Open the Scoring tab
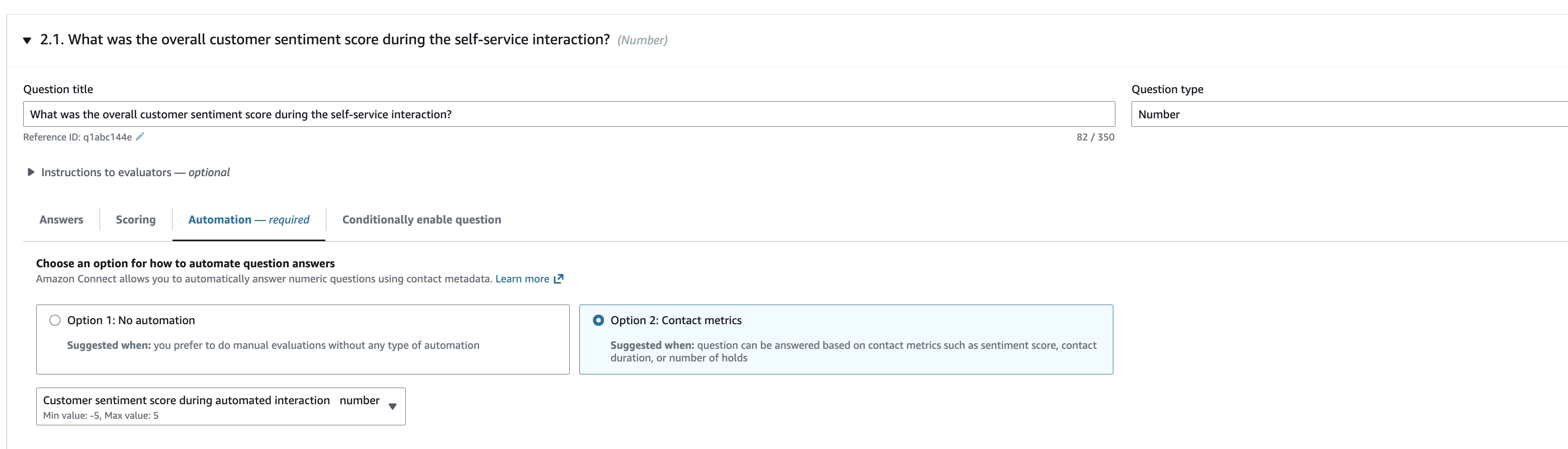 point(135,220)
